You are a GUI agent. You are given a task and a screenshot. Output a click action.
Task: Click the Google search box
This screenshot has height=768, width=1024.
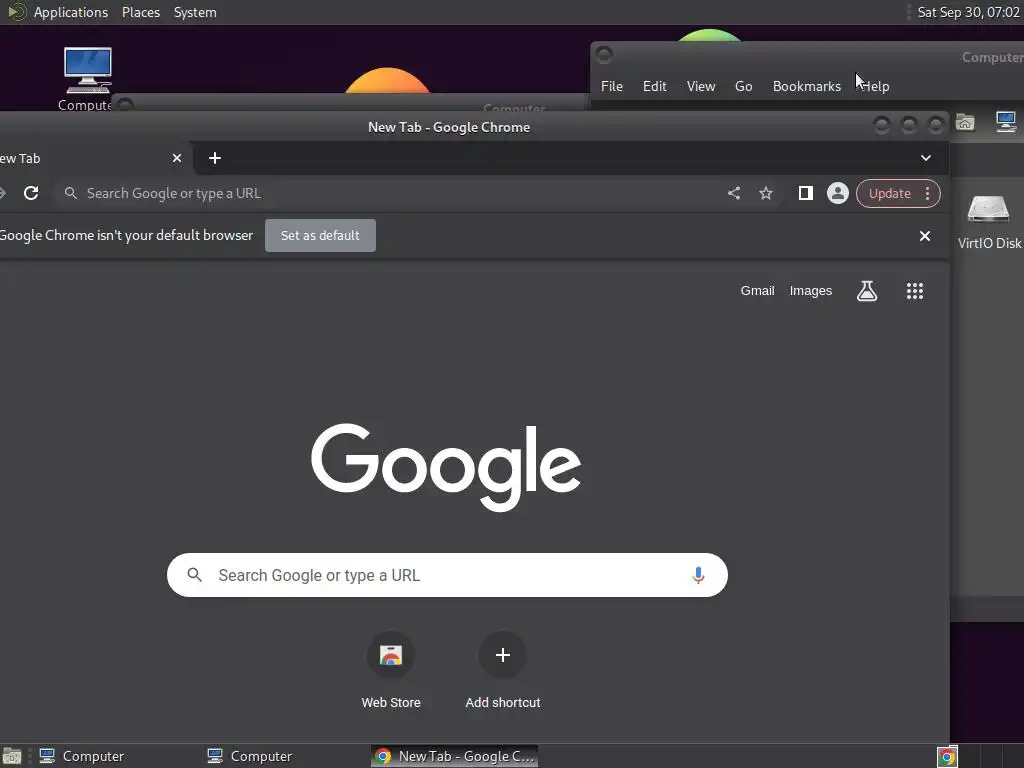(447, 575)
